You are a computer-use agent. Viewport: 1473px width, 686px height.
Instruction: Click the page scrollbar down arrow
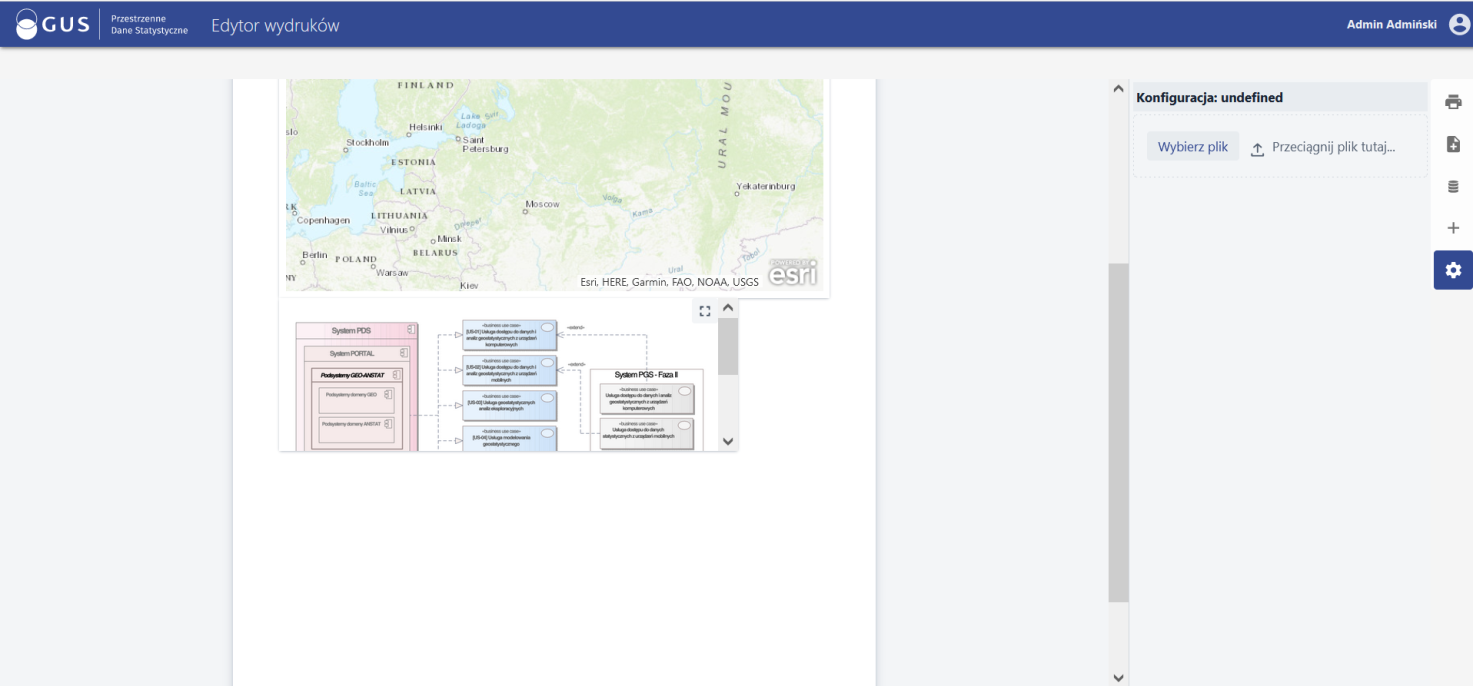click(1118, 677)
